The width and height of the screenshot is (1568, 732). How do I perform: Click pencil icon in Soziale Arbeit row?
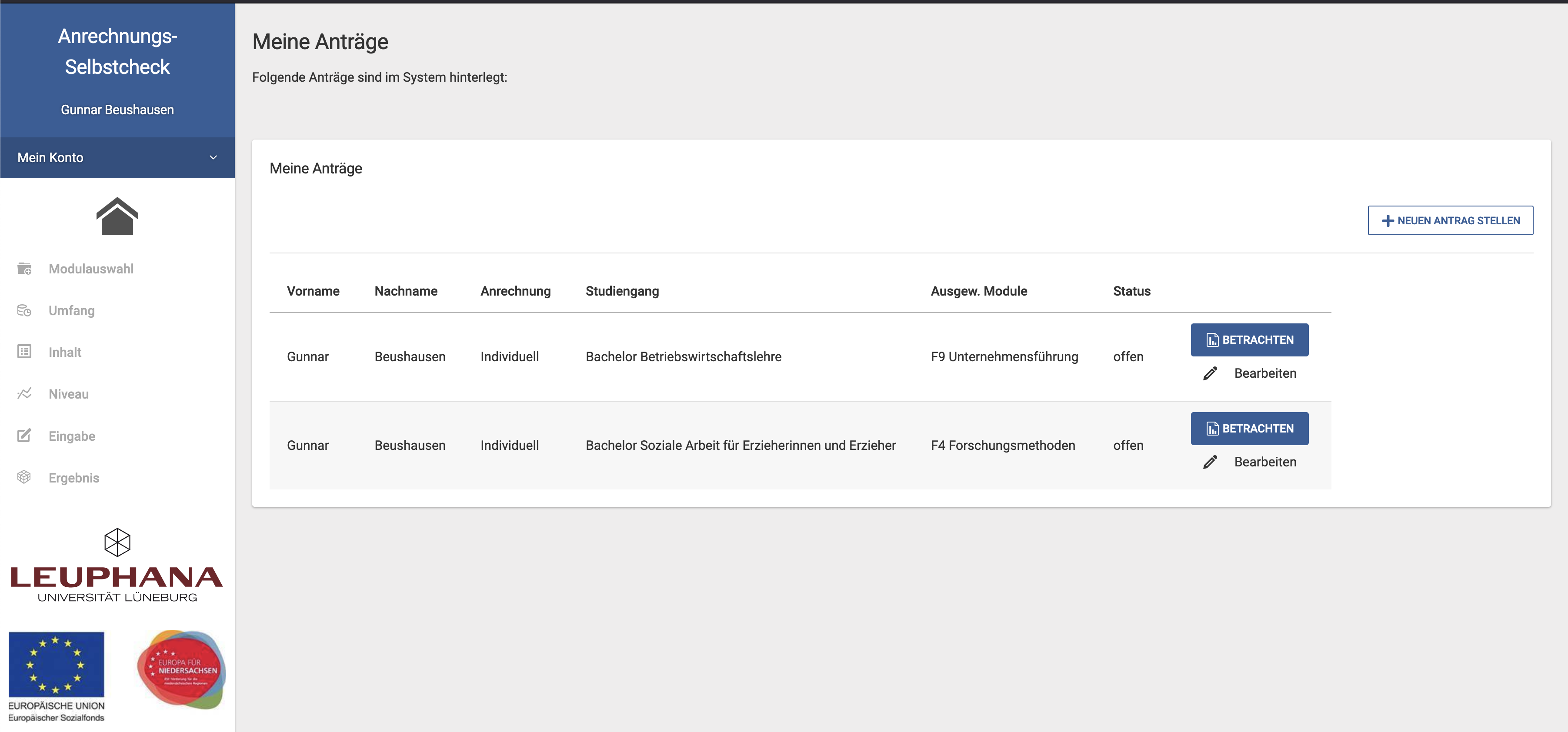point(1210,462)
